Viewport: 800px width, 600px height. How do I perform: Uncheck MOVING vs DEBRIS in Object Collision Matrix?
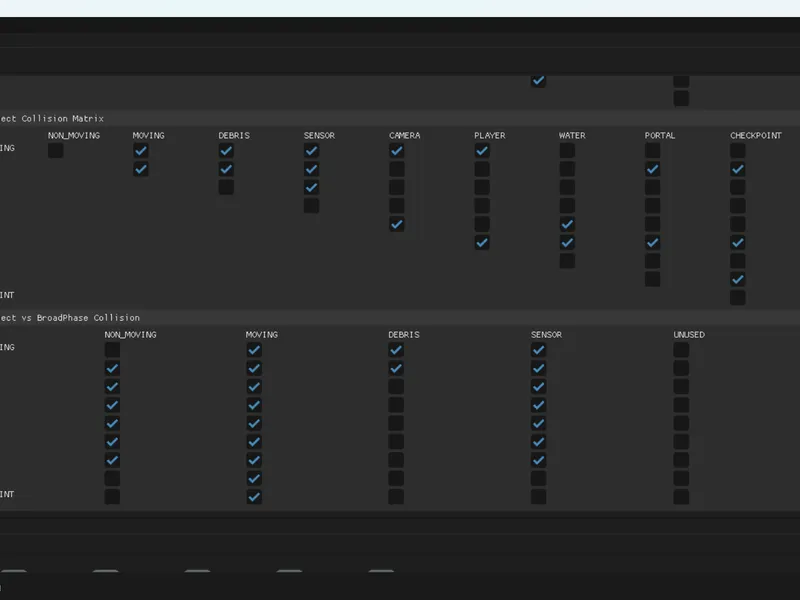226,169
